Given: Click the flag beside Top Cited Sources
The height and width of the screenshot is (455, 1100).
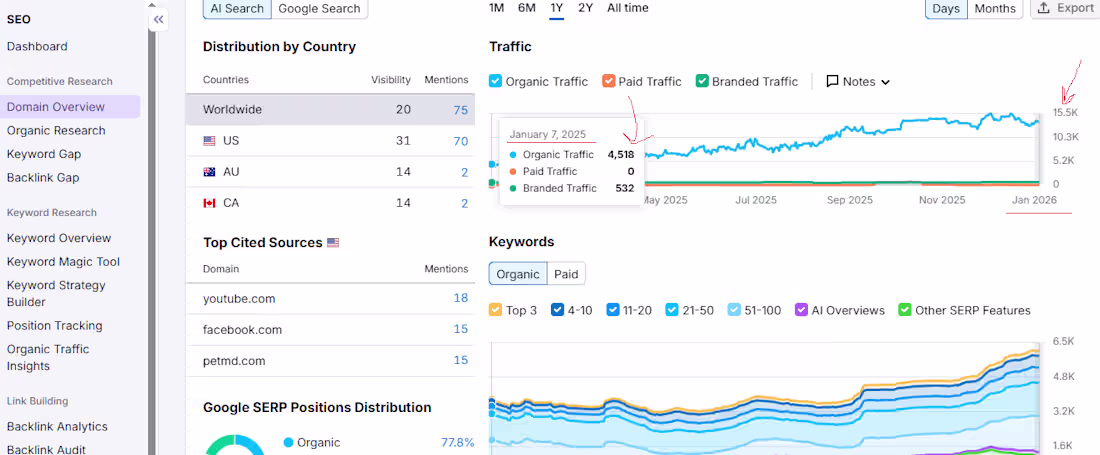Looking at the screenshot, I should [333, 243].
